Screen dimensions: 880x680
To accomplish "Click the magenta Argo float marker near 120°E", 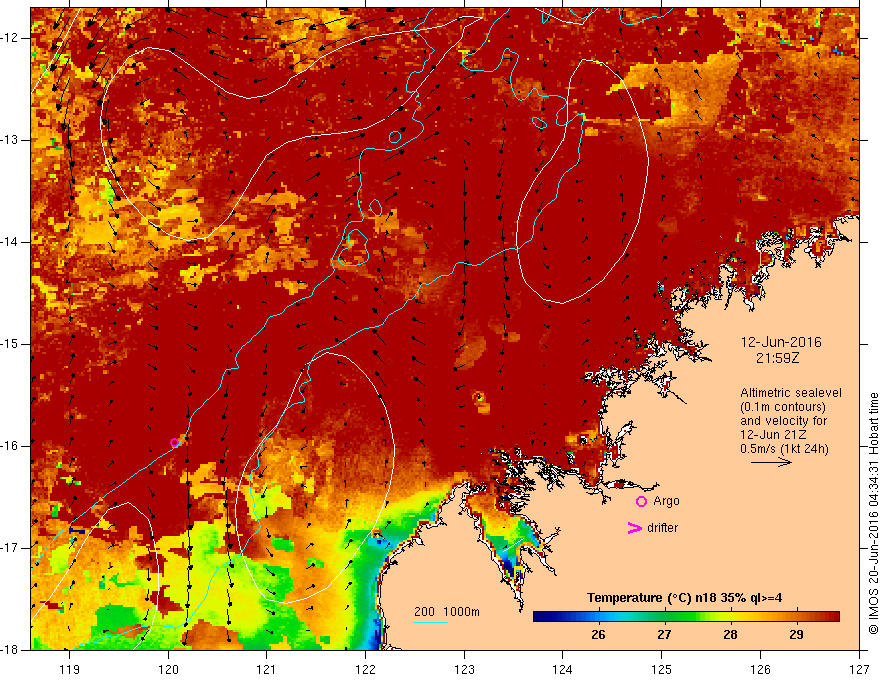I will (175, 443).
